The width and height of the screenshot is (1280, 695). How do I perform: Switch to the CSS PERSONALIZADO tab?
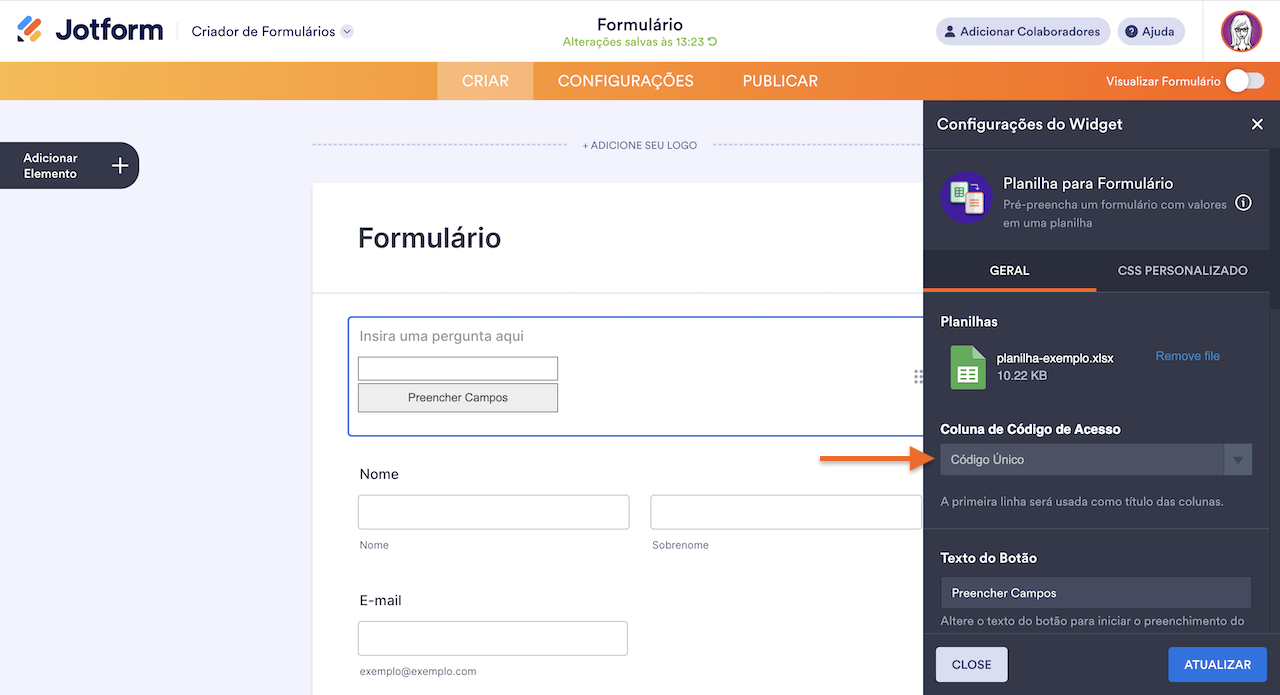pyautogui.click(x=1182, y=270)
